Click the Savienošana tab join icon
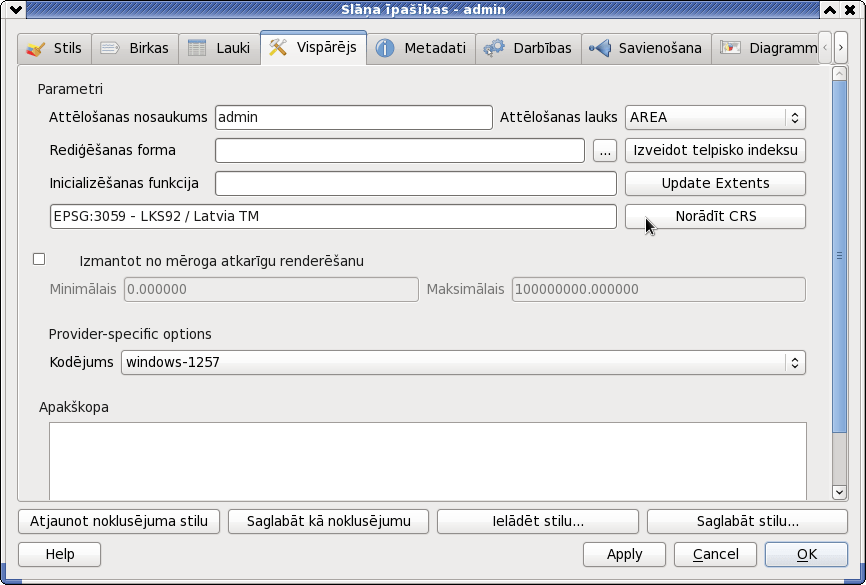The image size is (866, 585). click(600, 49)
